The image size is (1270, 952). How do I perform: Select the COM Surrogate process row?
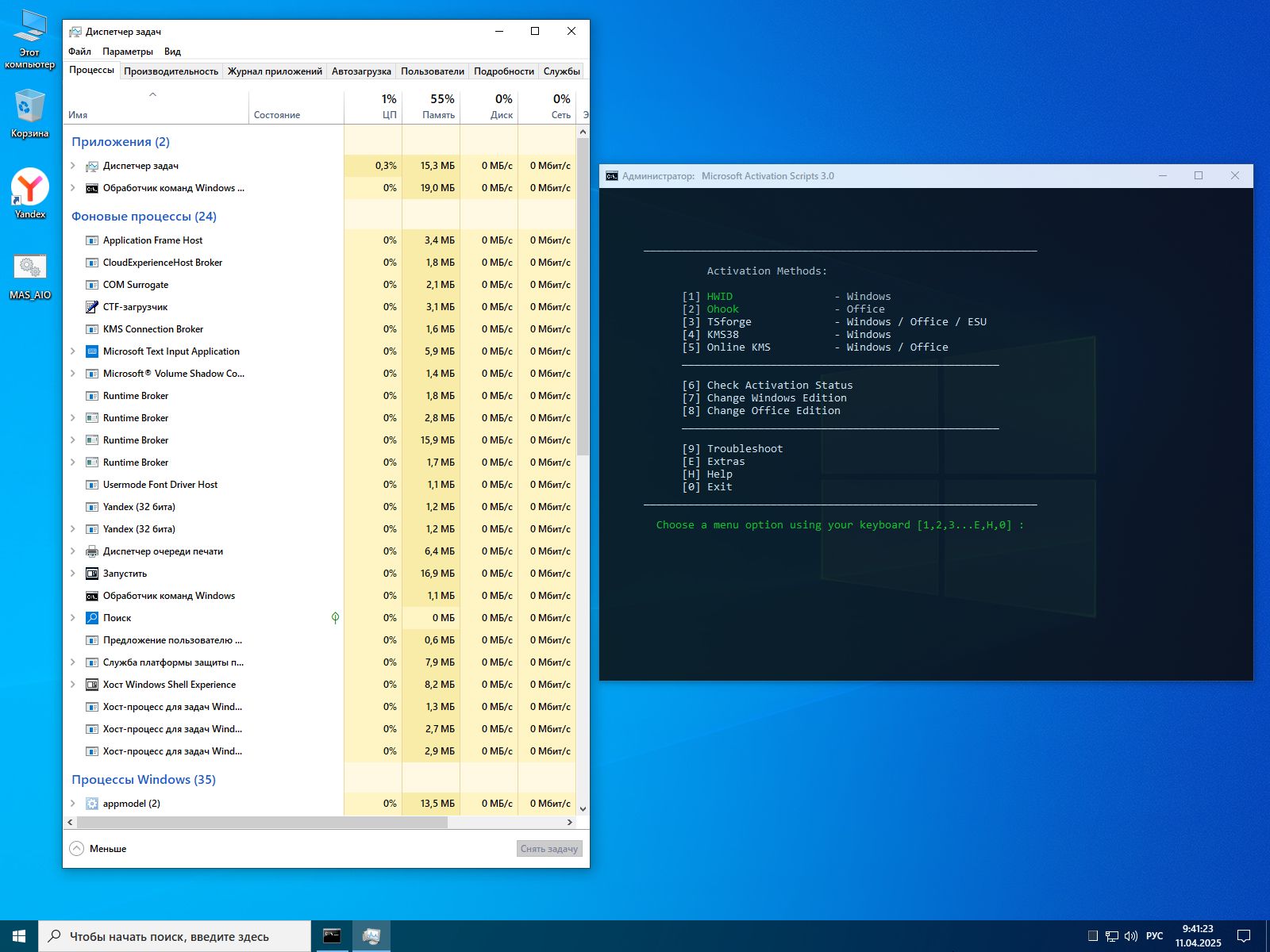pyautogui.click(x=320, y=285)
